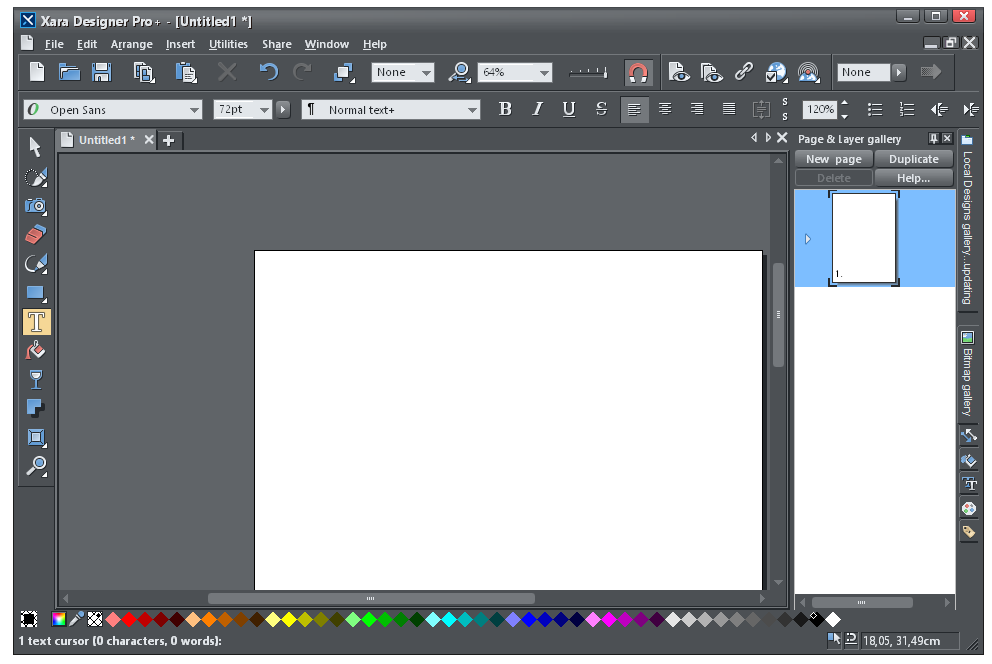Viewport: 992px width, 664px height.
Task: Select the Shadow tool
Action: tap(35, 408)
